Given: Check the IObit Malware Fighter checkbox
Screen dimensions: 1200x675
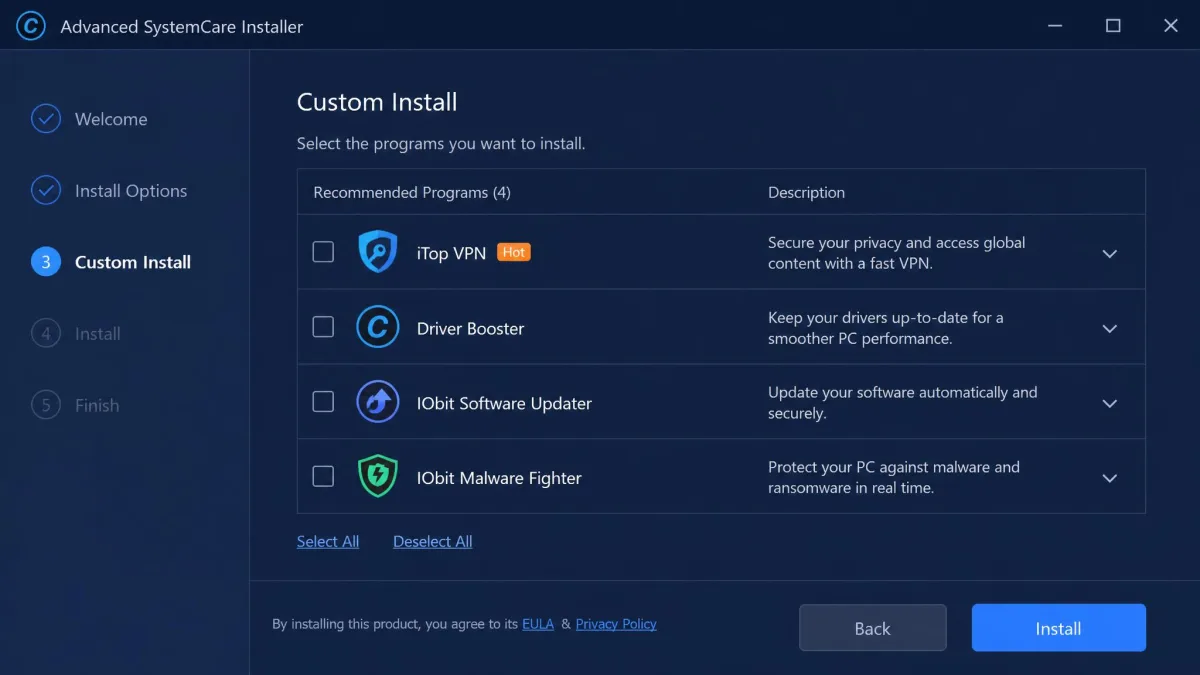Looking at the screenshot, I should coord(323,477).
